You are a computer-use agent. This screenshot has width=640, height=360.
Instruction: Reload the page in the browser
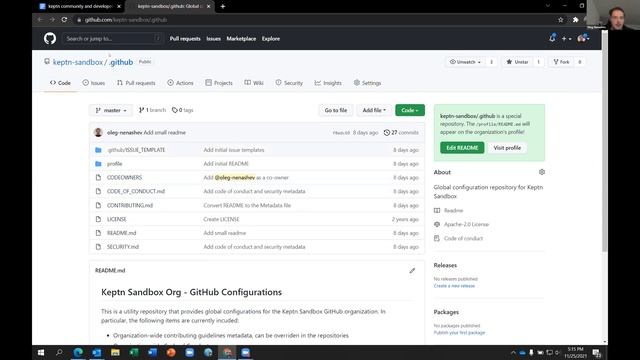64,20
